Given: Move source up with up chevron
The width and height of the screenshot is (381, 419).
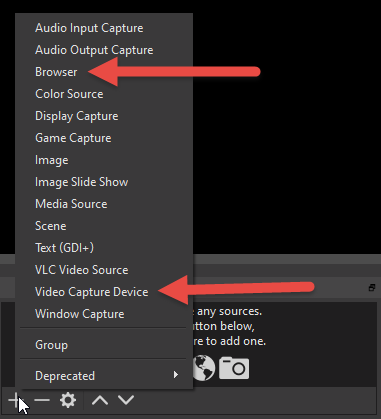Looking at the screenshot, I should [x=100, y=400].
